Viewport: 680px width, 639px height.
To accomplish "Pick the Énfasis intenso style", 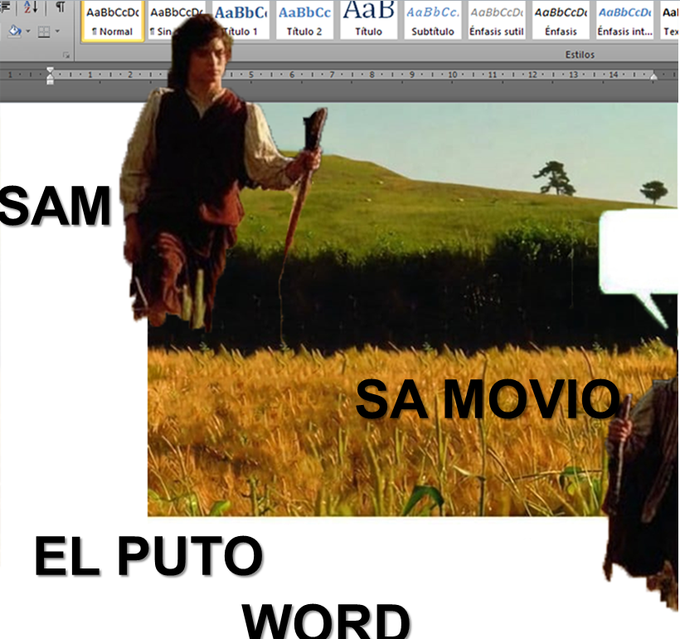I will 625,21.
